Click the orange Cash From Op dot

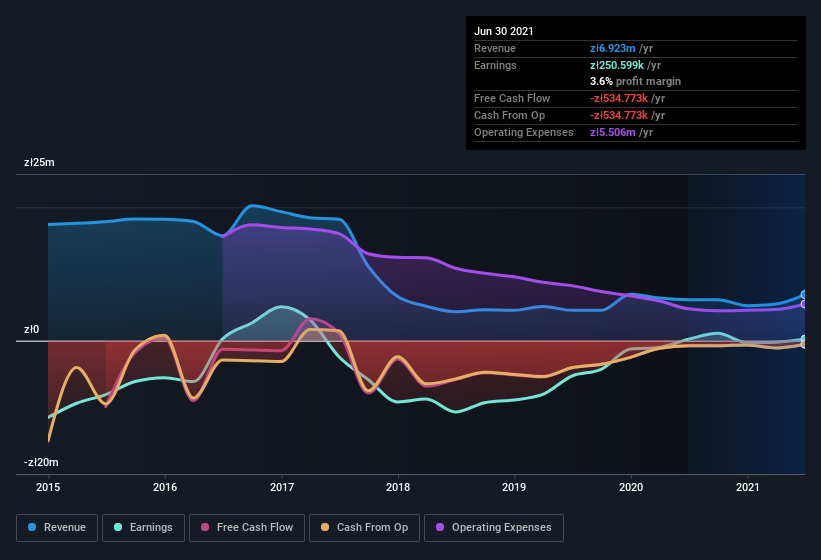(325, 527)
